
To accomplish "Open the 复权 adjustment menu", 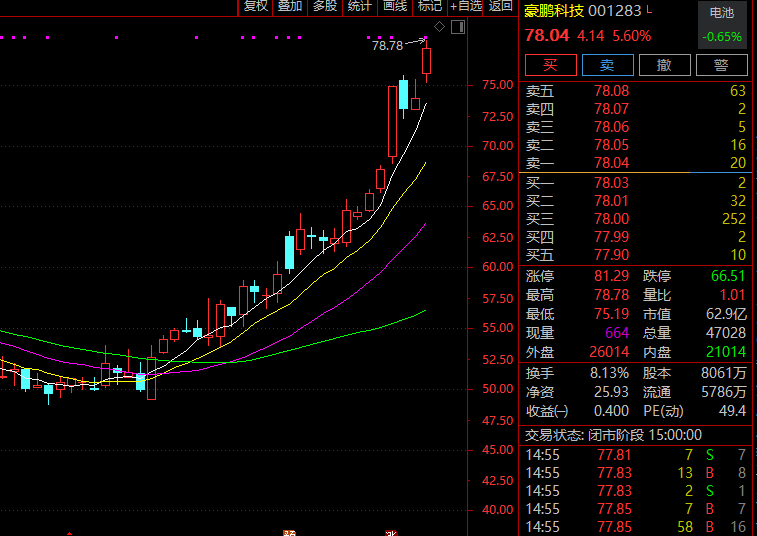I will point(255,6).
